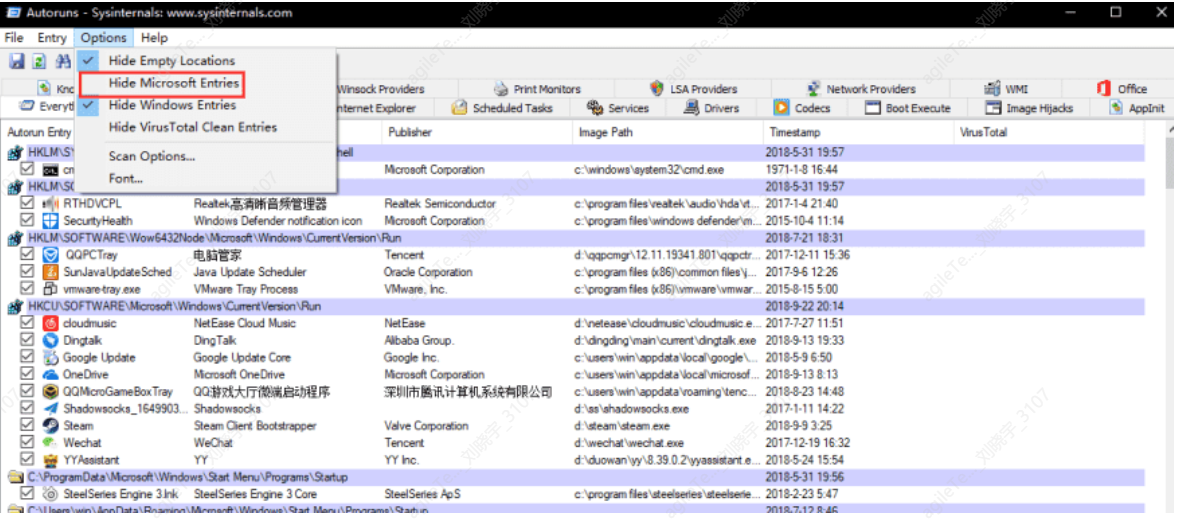Uncheck the Wechat autorun checkbox
The height and width of the screenshot is (519, 1177).
28,442
